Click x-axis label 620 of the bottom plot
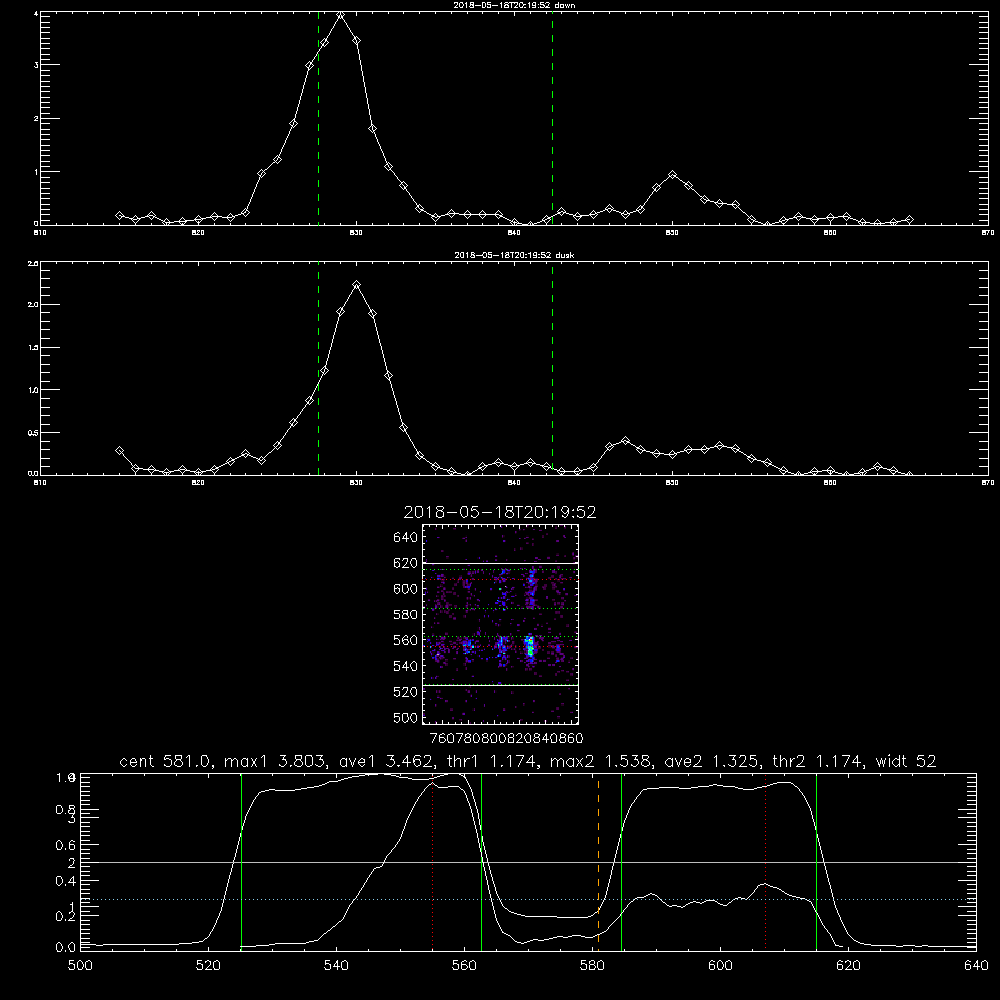The image size is (1000, 1000). (848, 966)
